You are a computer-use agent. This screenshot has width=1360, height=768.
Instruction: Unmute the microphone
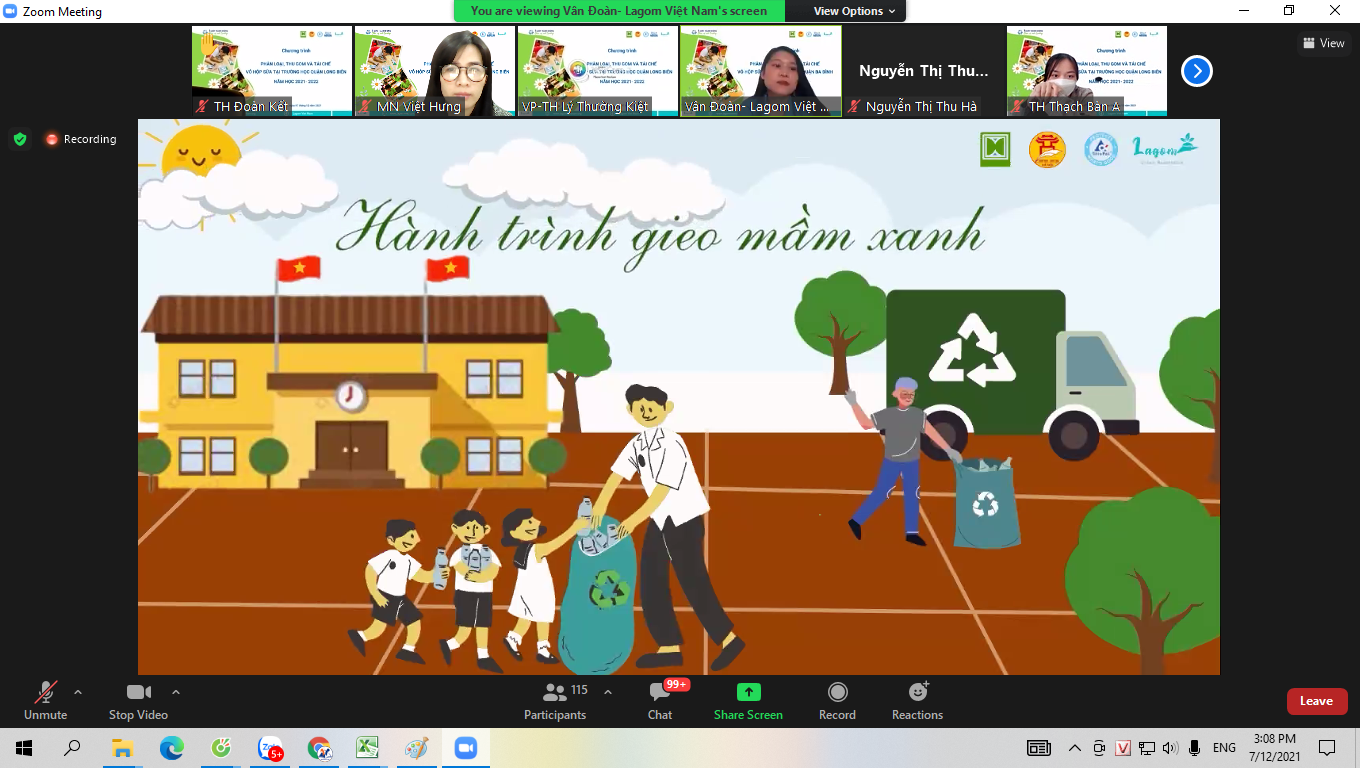[45, 700]
